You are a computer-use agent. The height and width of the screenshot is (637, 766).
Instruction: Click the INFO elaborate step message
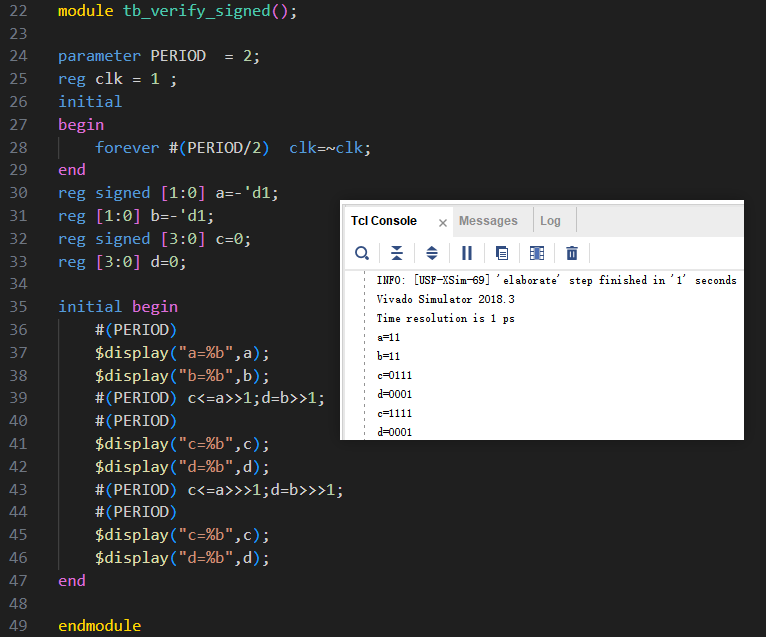tap(556, 281)
